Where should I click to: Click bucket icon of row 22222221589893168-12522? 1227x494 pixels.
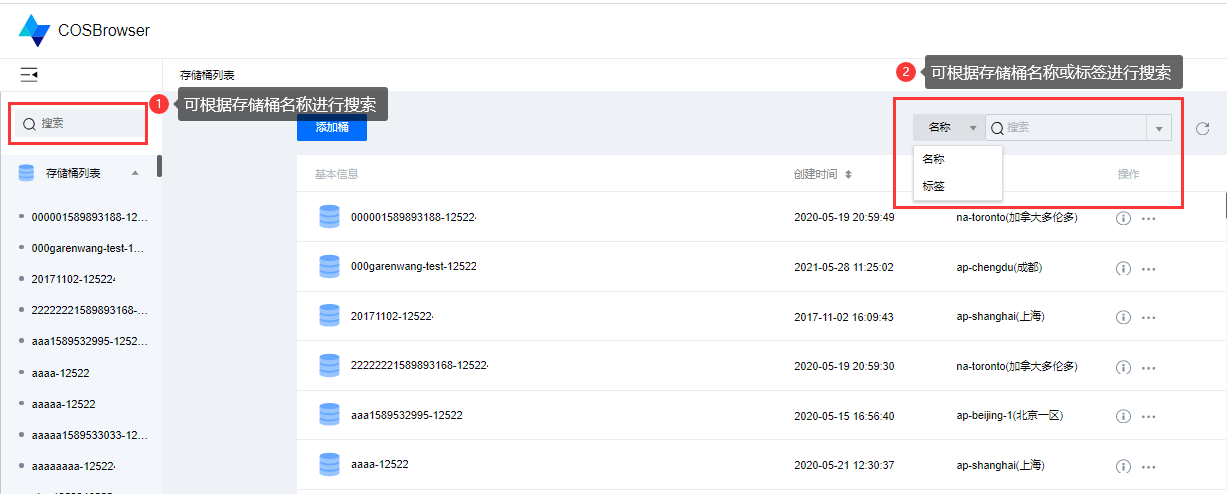click(x=329, y=366)
